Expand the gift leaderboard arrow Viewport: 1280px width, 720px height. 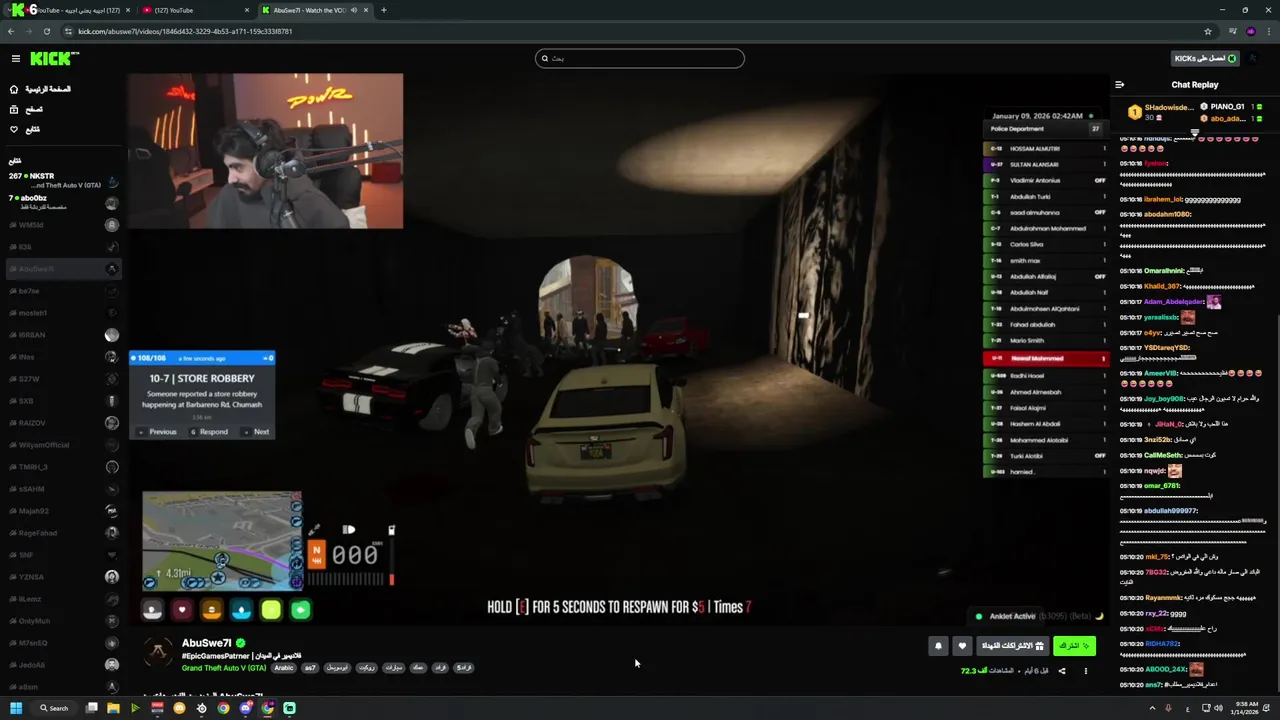[x=1194, y=132]
